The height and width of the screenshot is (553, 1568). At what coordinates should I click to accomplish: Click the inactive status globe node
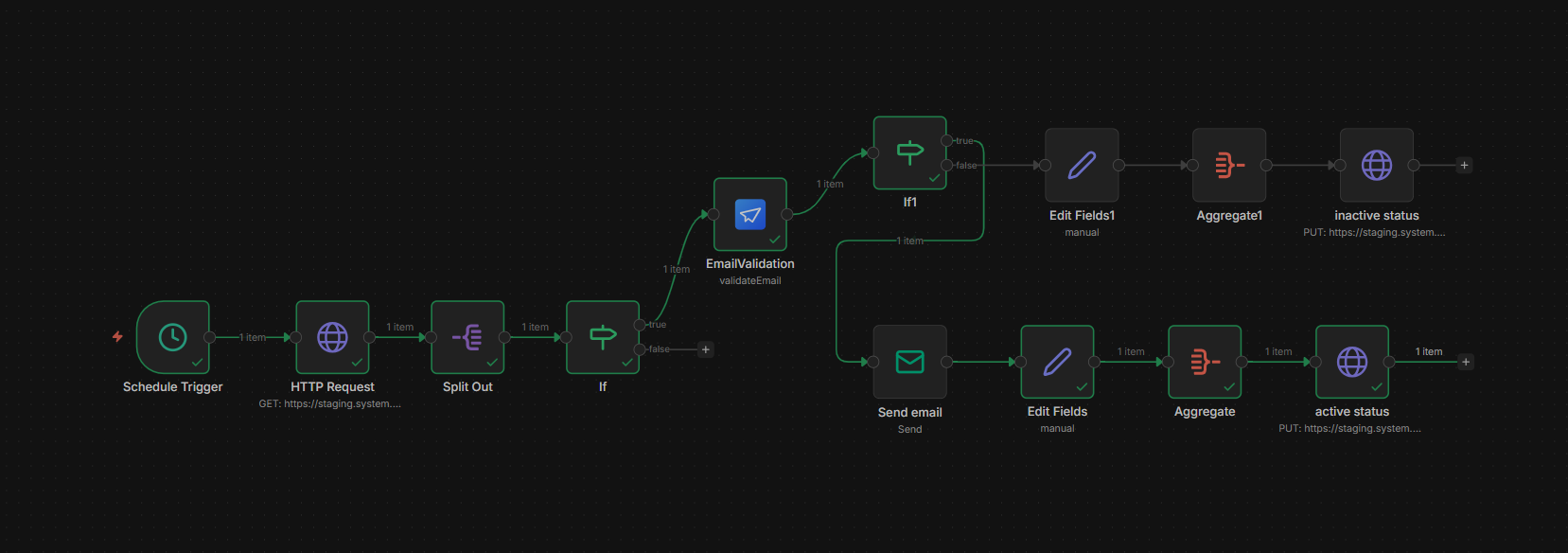(1377, 166)
